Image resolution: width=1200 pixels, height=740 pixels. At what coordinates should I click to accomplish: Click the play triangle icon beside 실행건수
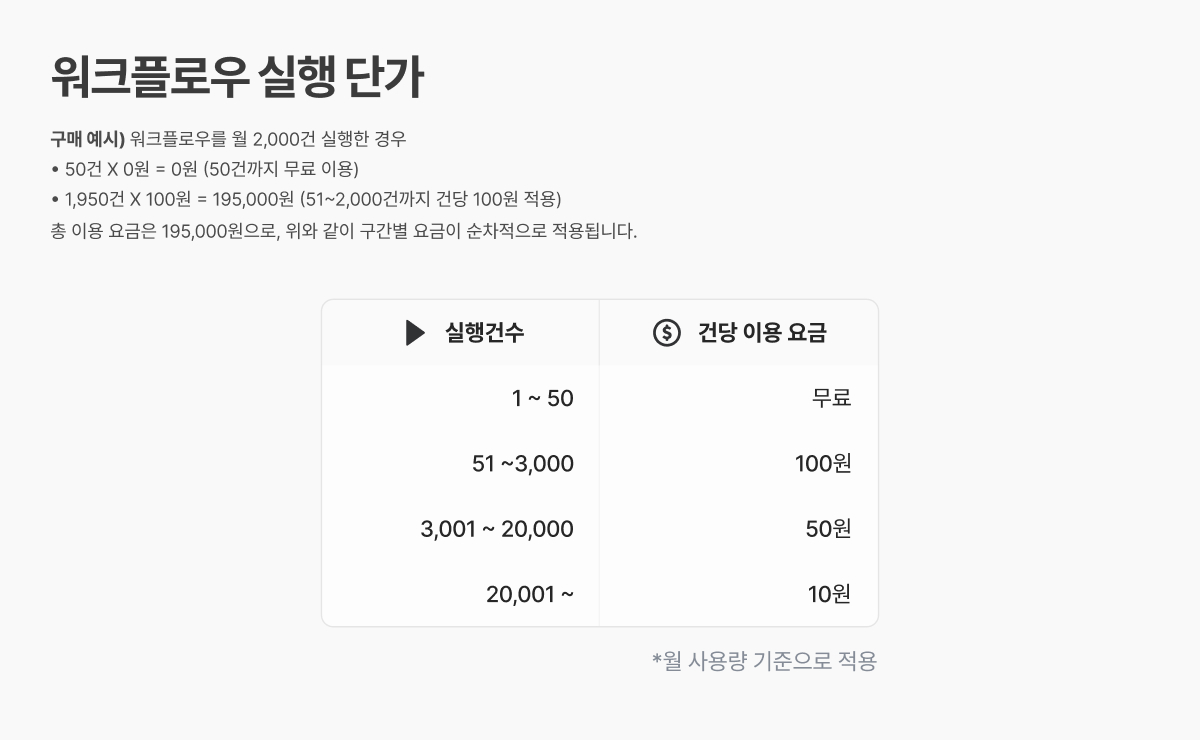pos(415,333)
